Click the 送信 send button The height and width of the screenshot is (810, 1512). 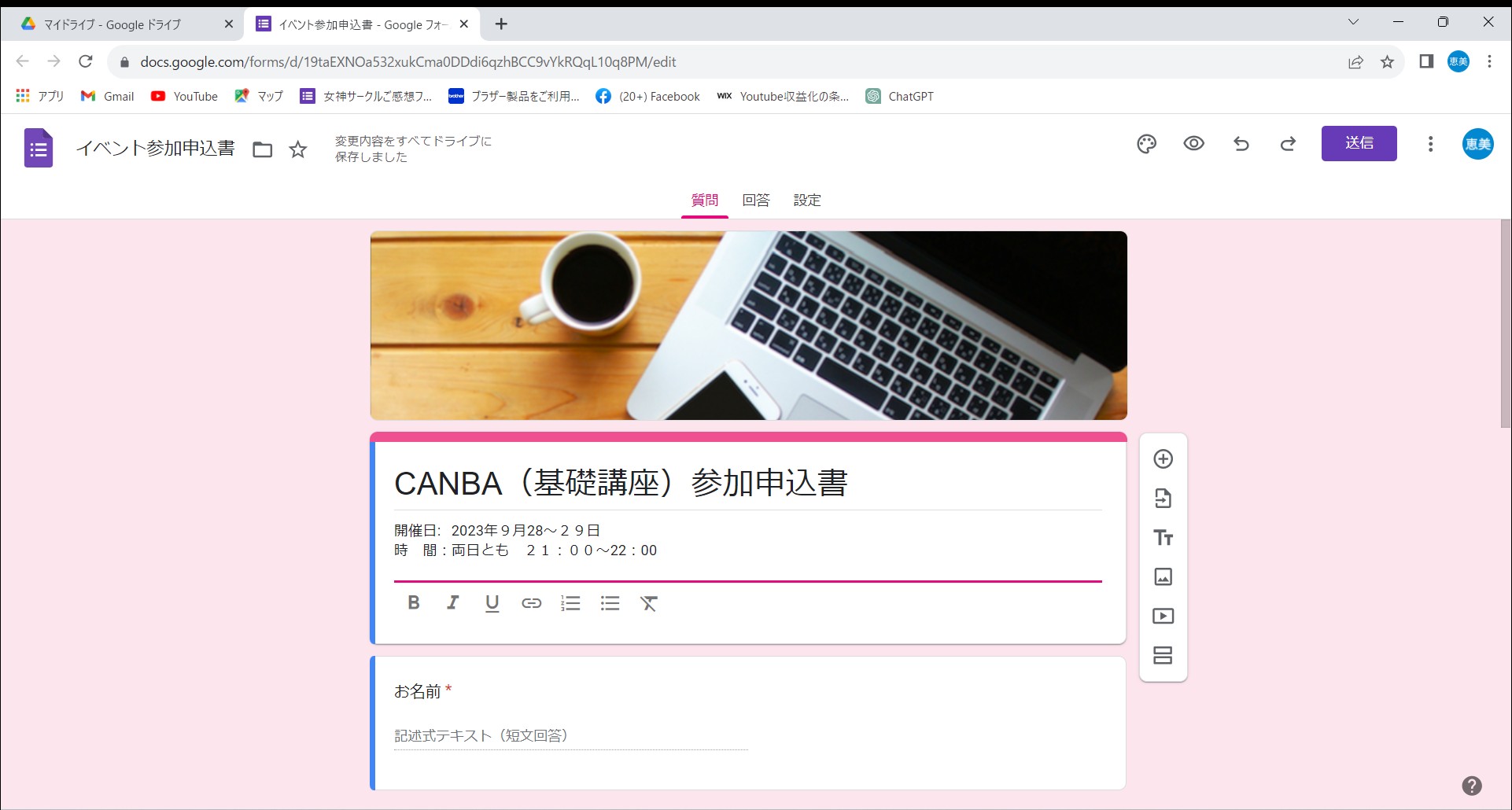click(1359, 143)
